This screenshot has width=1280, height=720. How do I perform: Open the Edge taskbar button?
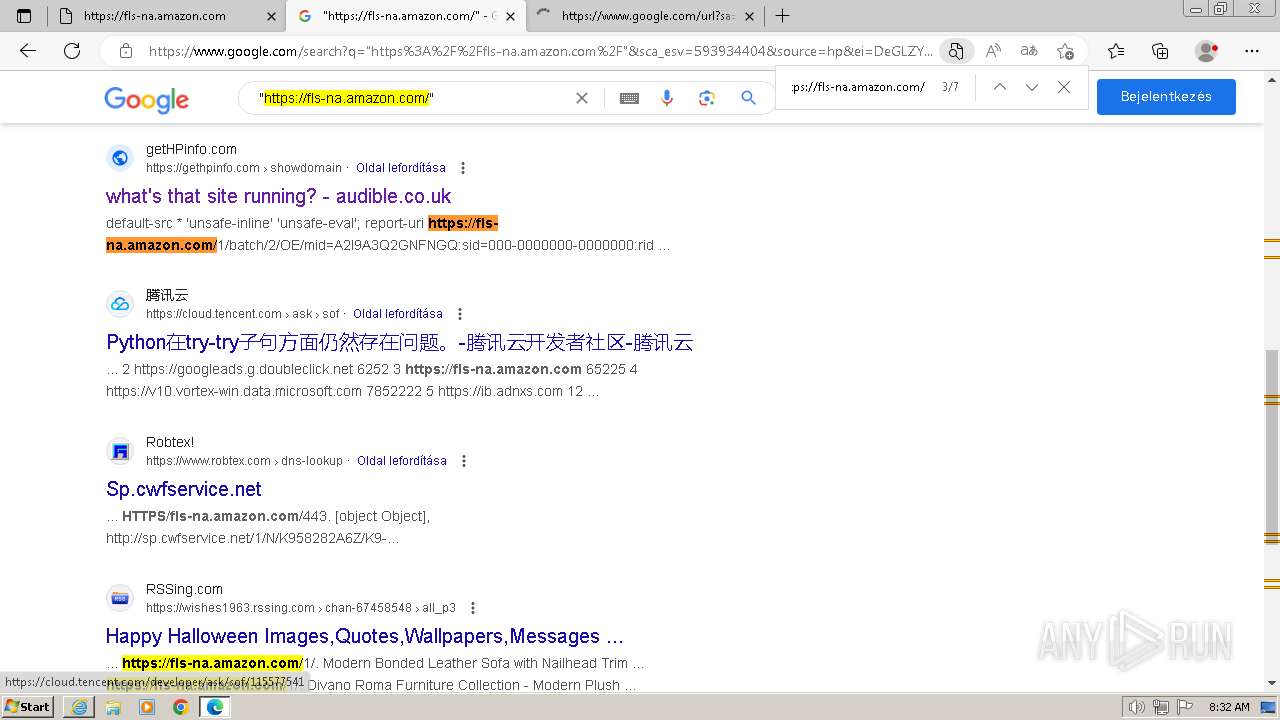(x=214, y=707)
